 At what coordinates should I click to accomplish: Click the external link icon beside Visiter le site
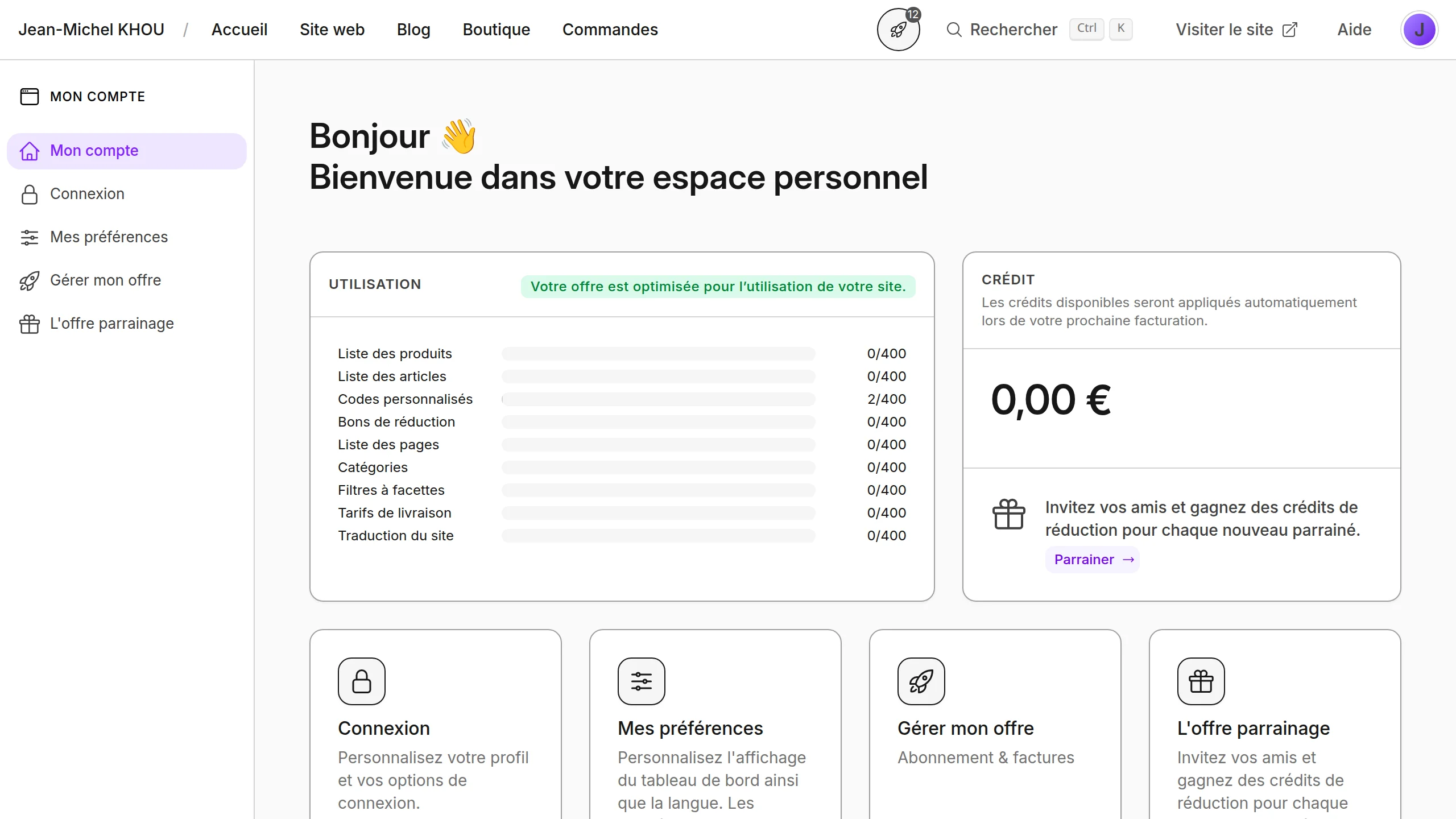click(x=1290, y=30)
